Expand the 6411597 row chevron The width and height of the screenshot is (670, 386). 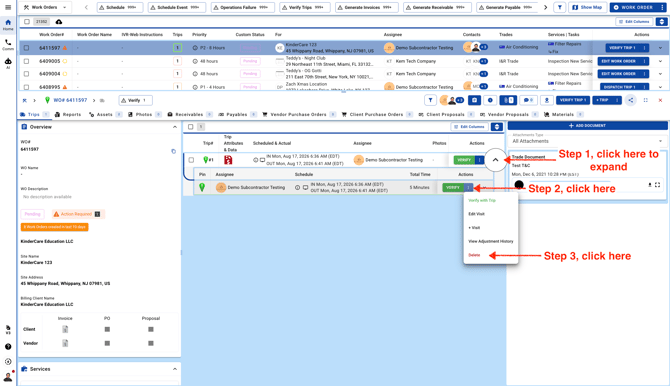click(660, 48)
